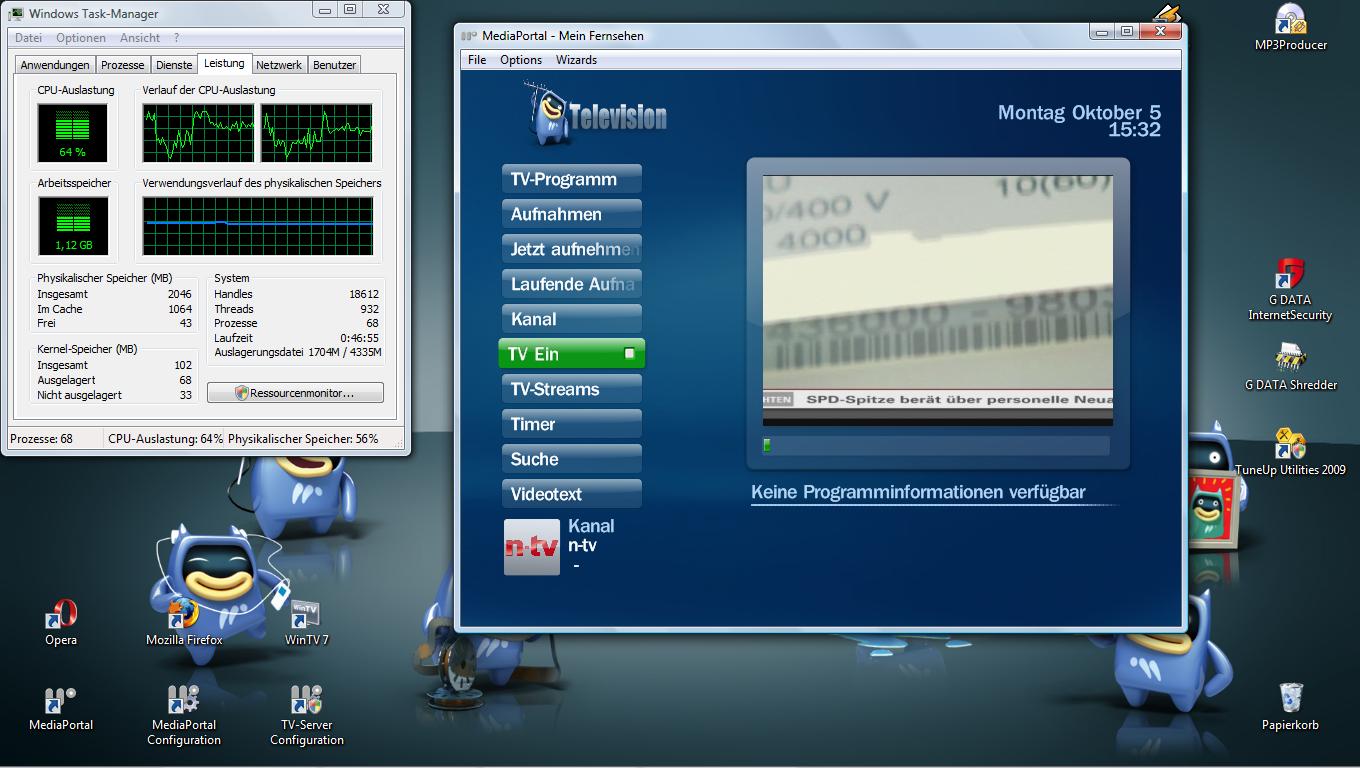This screenshot has width=1360, height=768.
Task: Click the G DATA InternetSecurity icon
Action: 1290,290
